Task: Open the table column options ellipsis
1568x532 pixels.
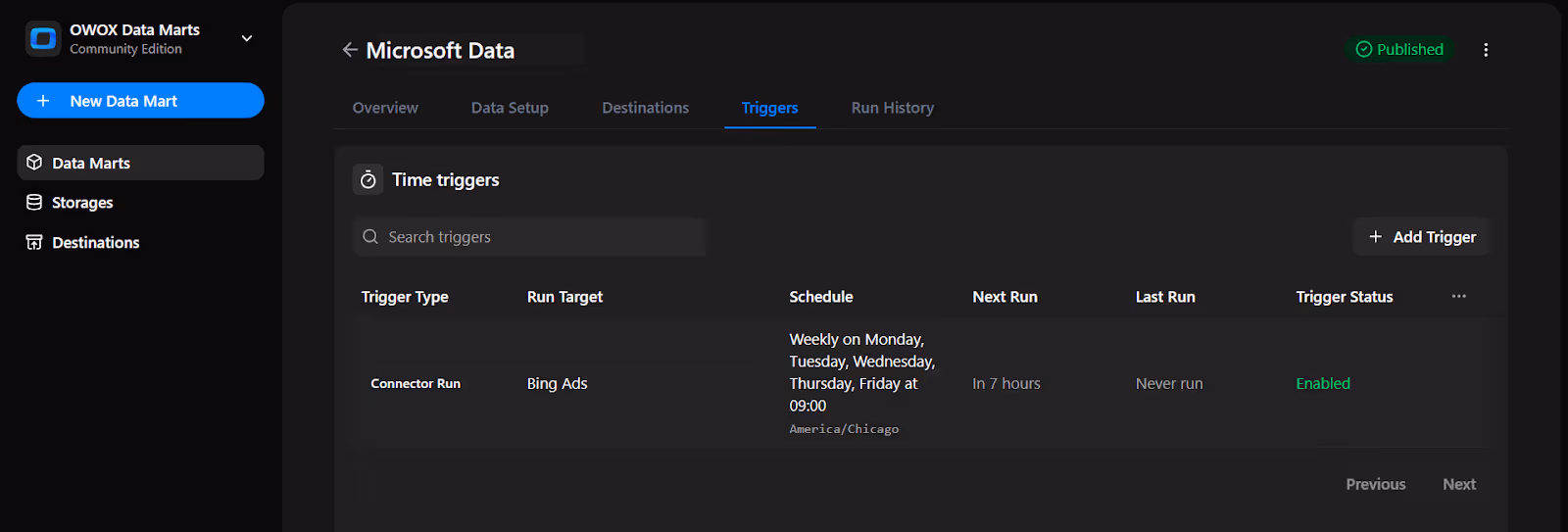Action: [1459, 296]
